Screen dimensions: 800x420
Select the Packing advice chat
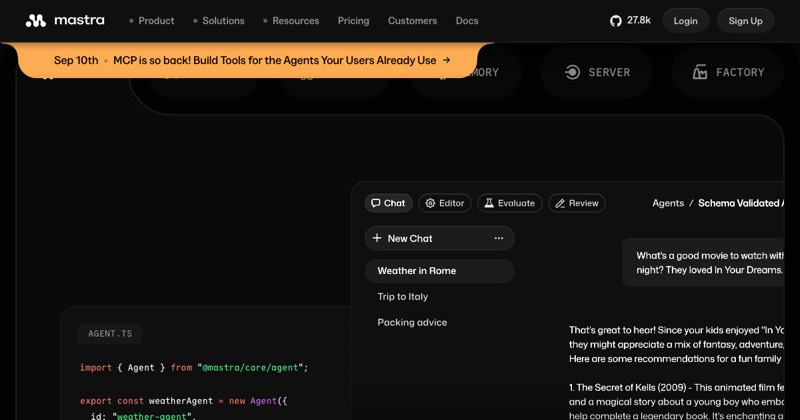[412, 323]
